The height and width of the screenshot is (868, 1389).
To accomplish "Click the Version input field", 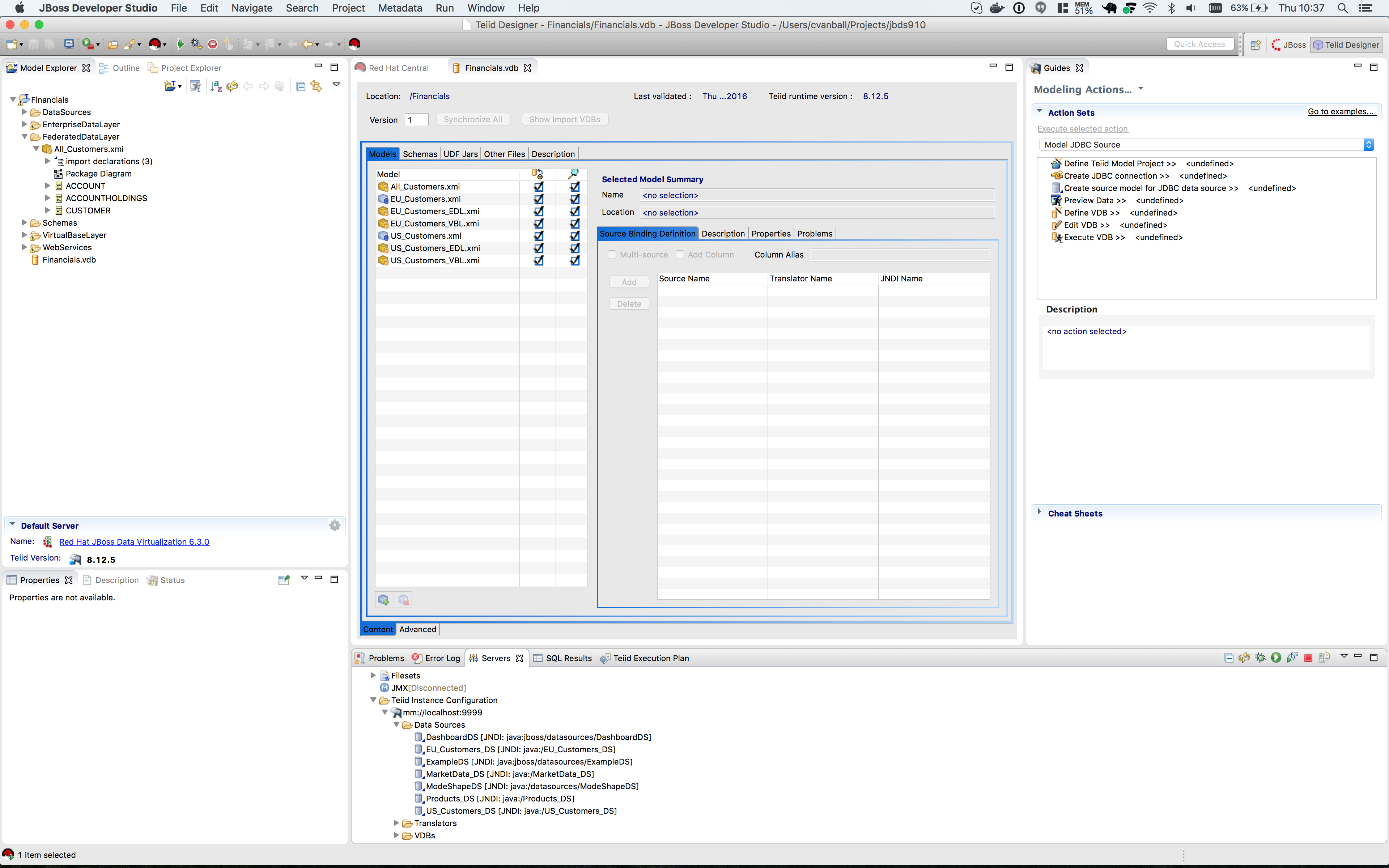I will (x=417, y=119).
